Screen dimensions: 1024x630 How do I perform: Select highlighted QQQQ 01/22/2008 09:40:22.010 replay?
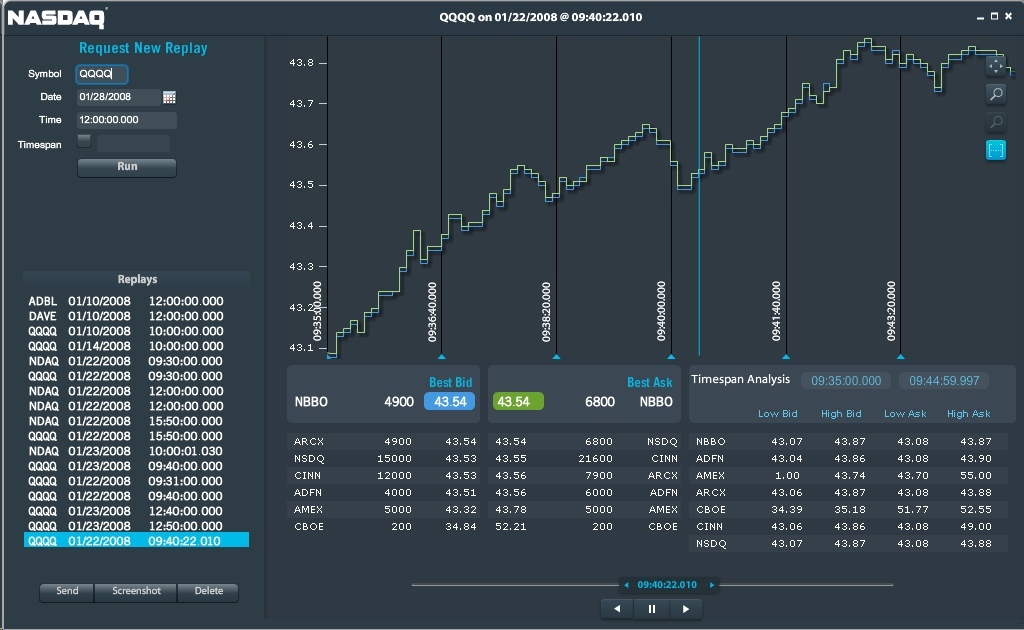[x=136, y=541]
